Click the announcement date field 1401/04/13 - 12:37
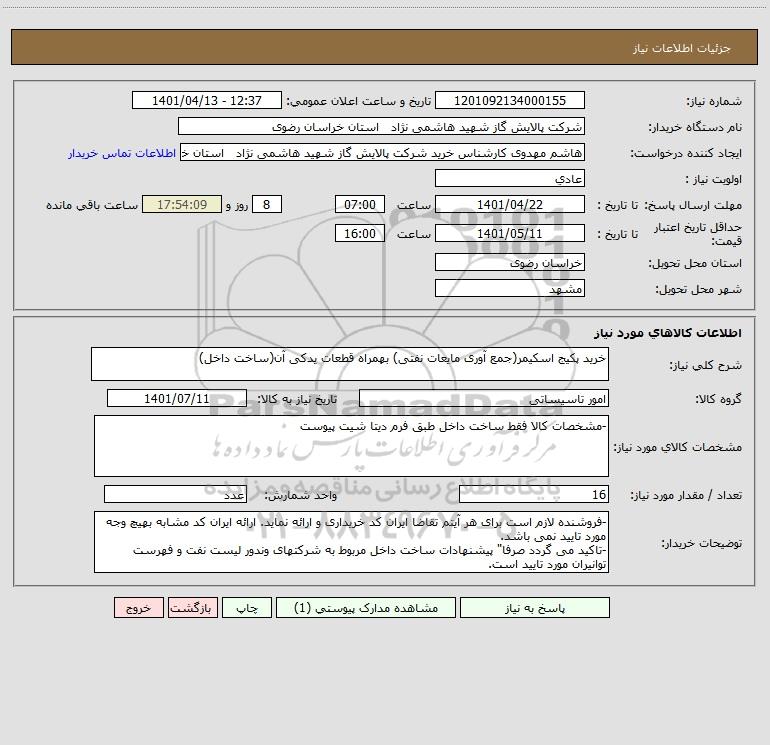Viewport: 770px width, 745px height. [x=207, y=100]
